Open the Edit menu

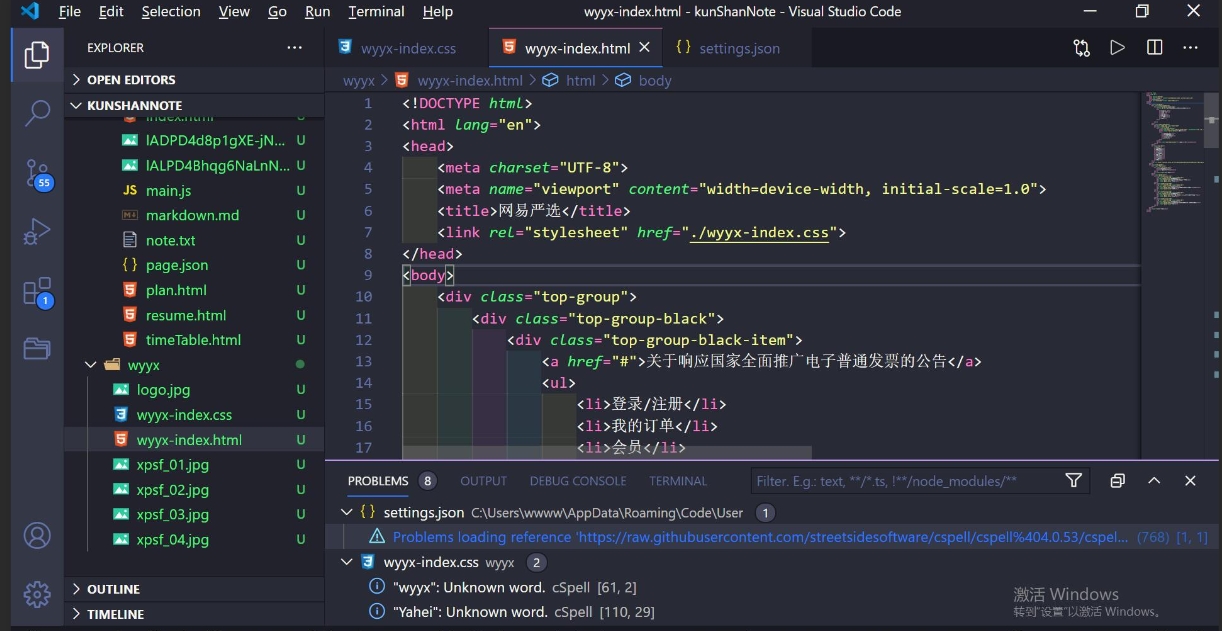tap(111, 12)
